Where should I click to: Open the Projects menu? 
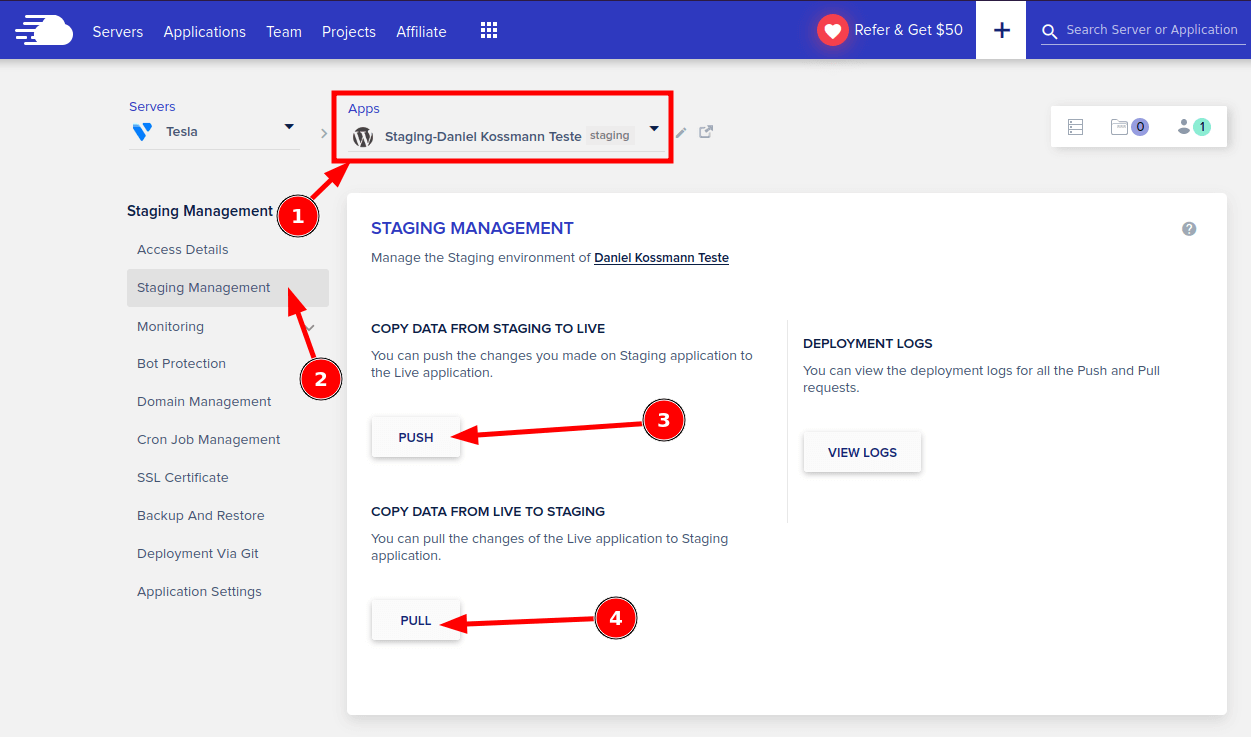pyautogui.click(x=349, y=31)
